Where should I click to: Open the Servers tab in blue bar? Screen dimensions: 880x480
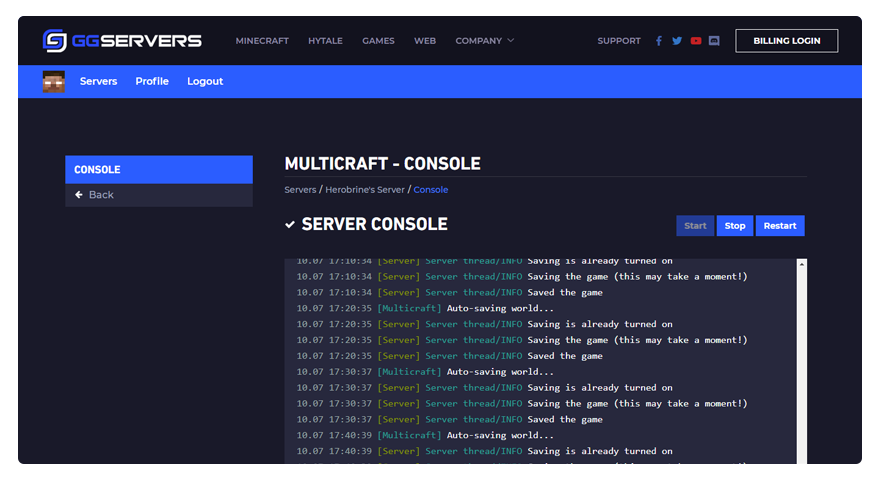(x=98, y=81)
